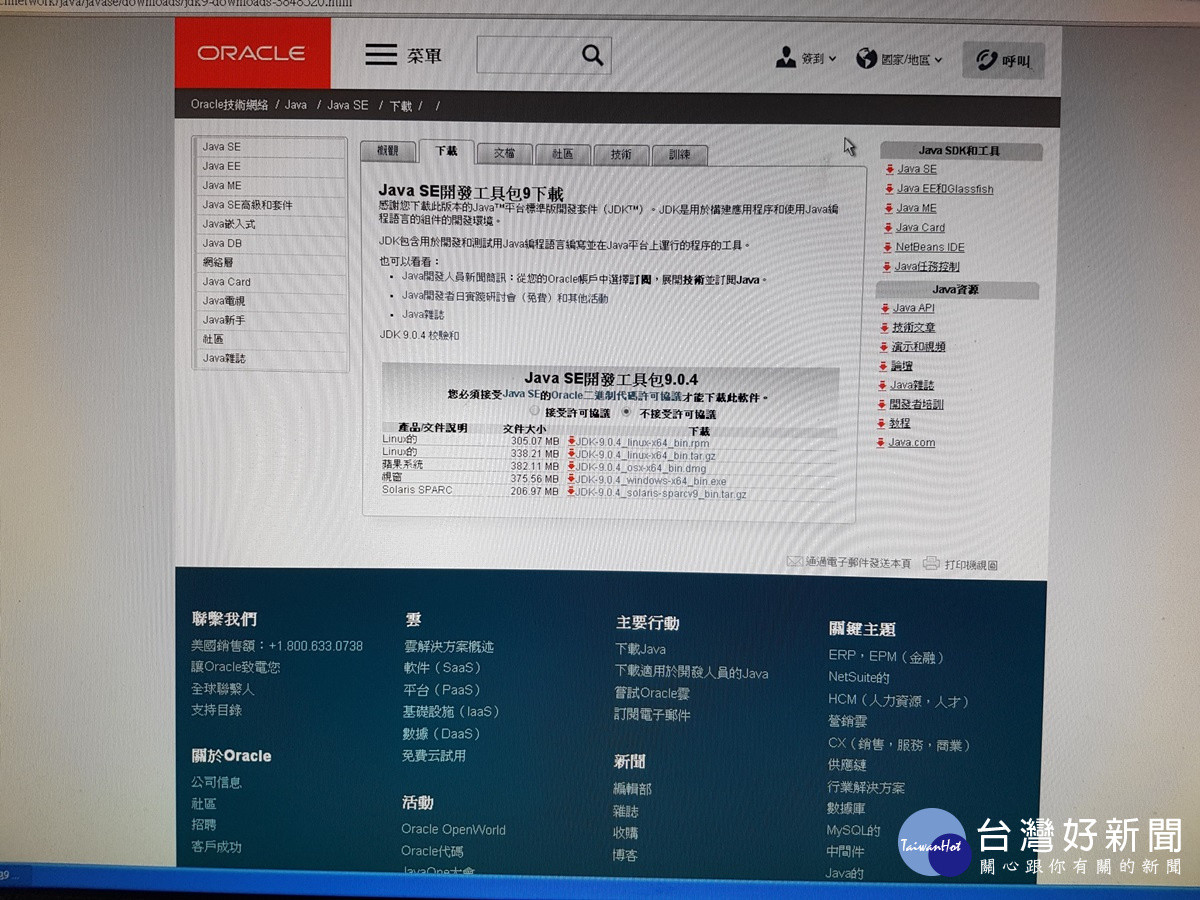Open Java SE link in right SDK list

(917, 169)
